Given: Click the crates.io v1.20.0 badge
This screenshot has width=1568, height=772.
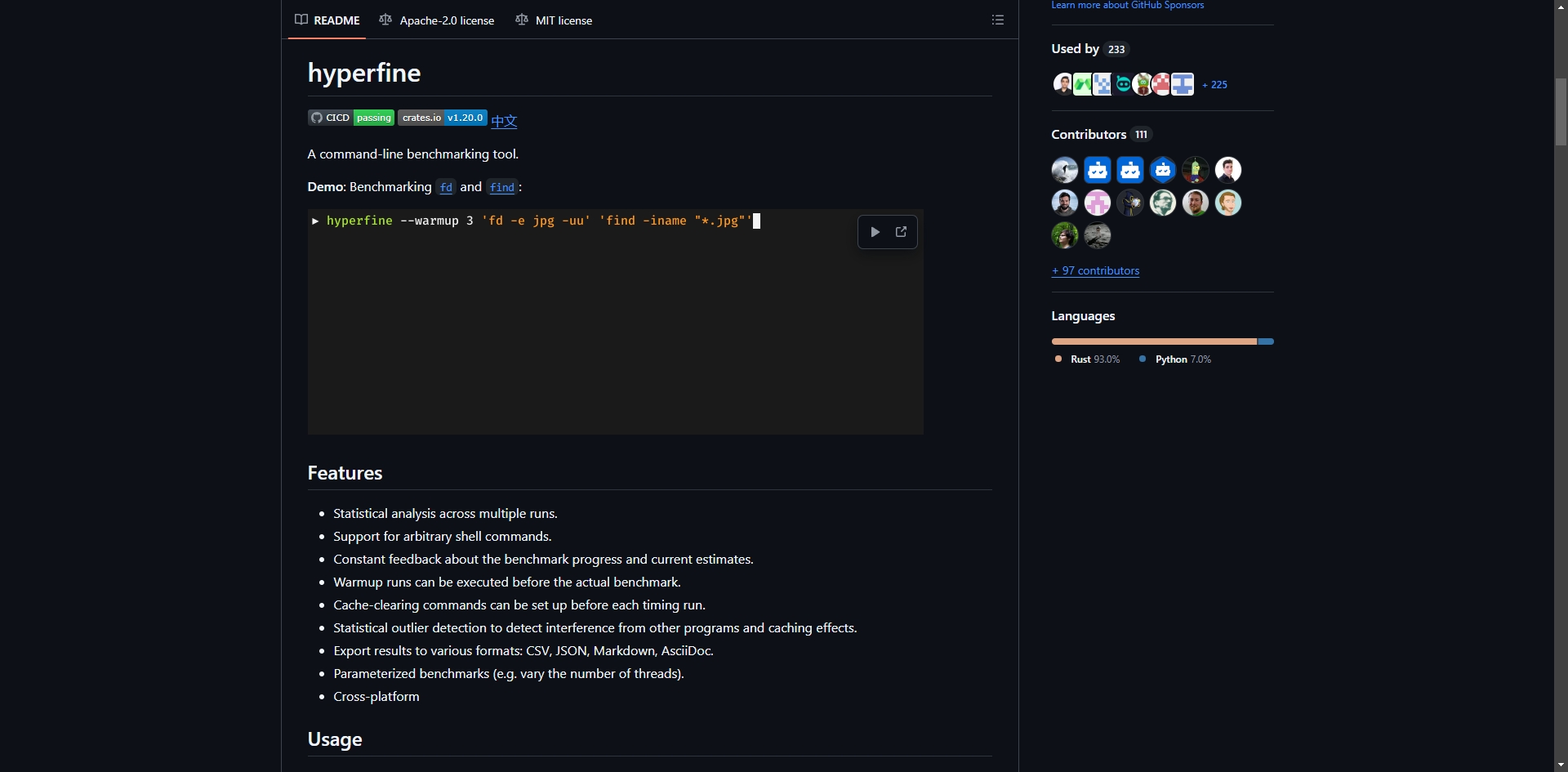Looking at the screenshot, I should pos(443,118).
